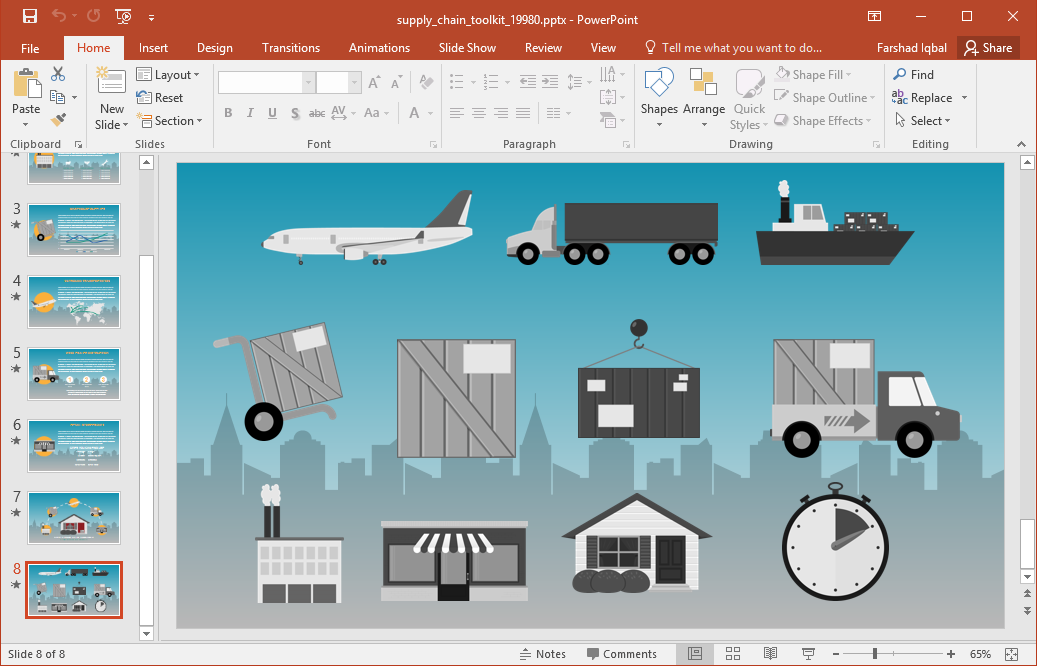This screenshot has height=666, width=1037.
Task: Open the Shapes gallery
Action: point(659,98)
